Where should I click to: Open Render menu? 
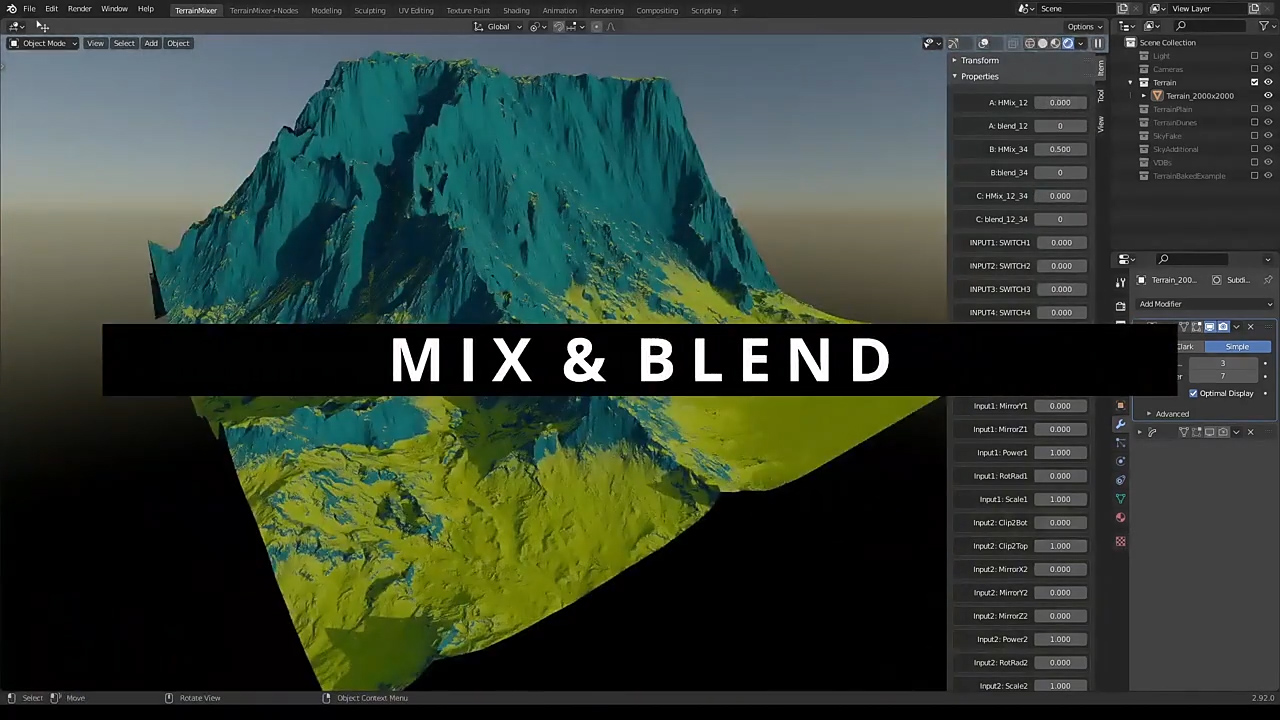(x=79, y=9)
